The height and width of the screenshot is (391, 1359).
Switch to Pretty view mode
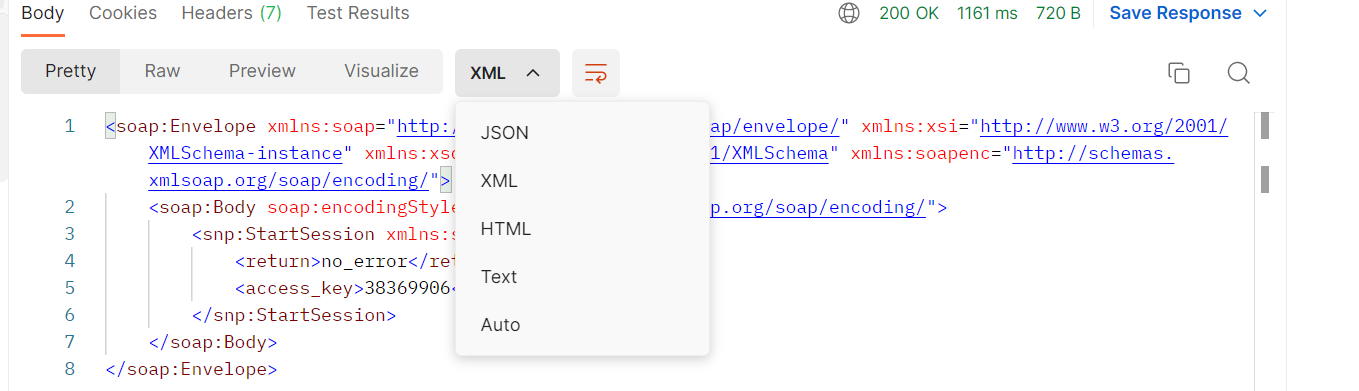click(x=71, y=71)
